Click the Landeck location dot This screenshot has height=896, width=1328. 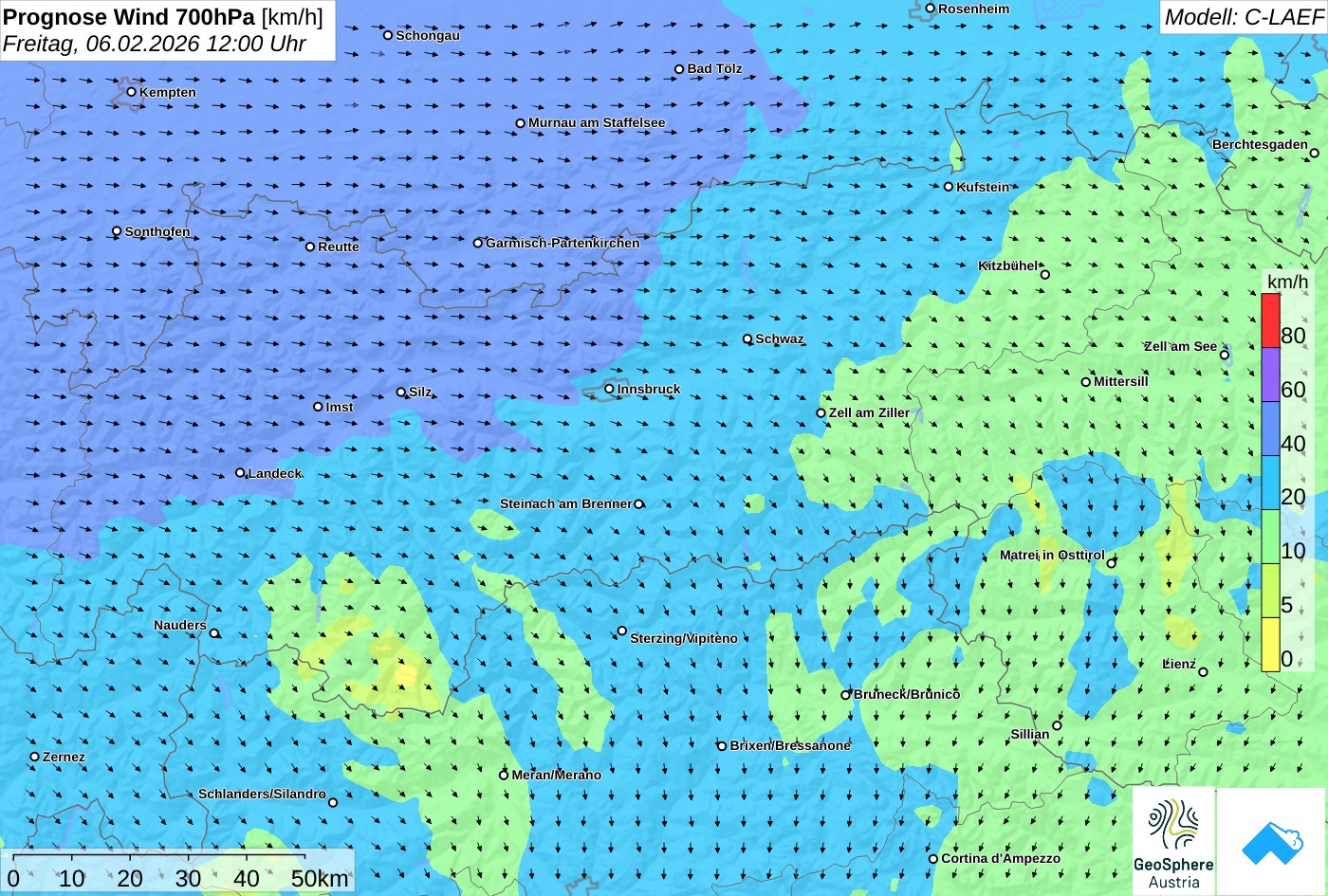pos(240,473)
